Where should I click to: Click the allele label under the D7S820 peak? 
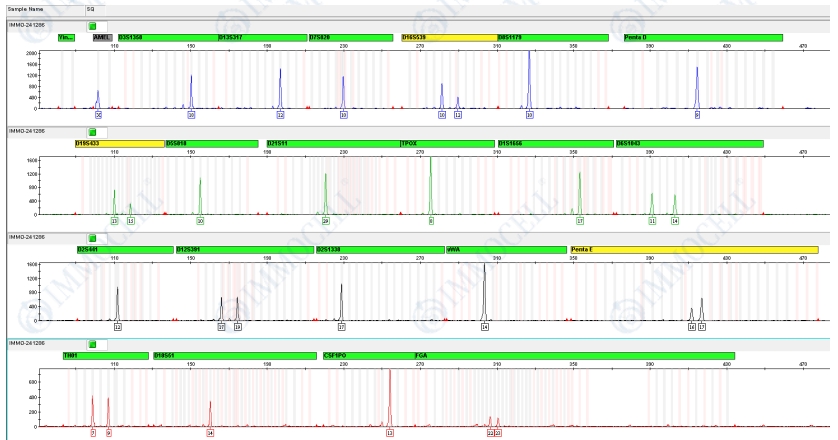[x=344, y=115]
